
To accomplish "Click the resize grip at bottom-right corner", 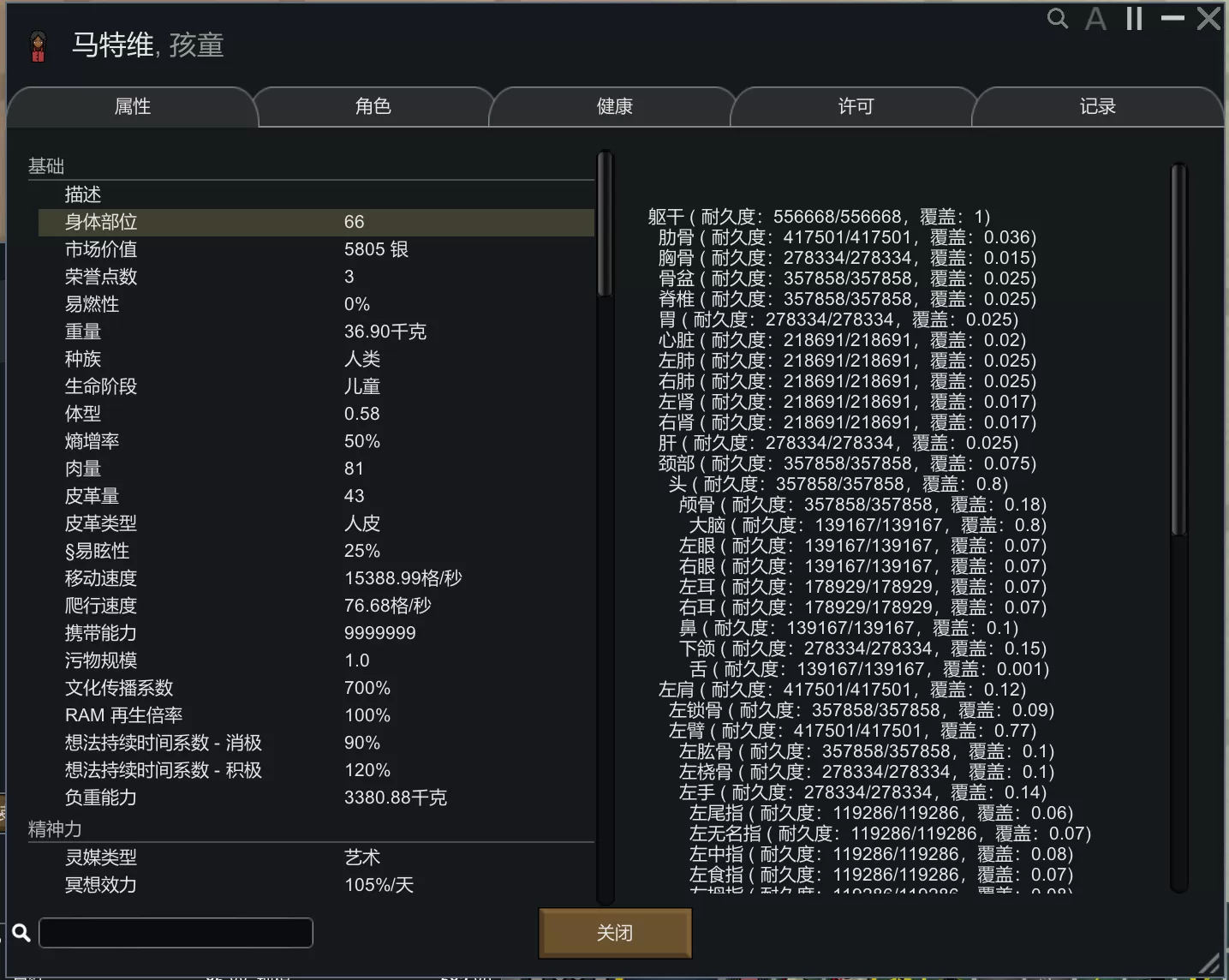I will [x=1209, y=963].
